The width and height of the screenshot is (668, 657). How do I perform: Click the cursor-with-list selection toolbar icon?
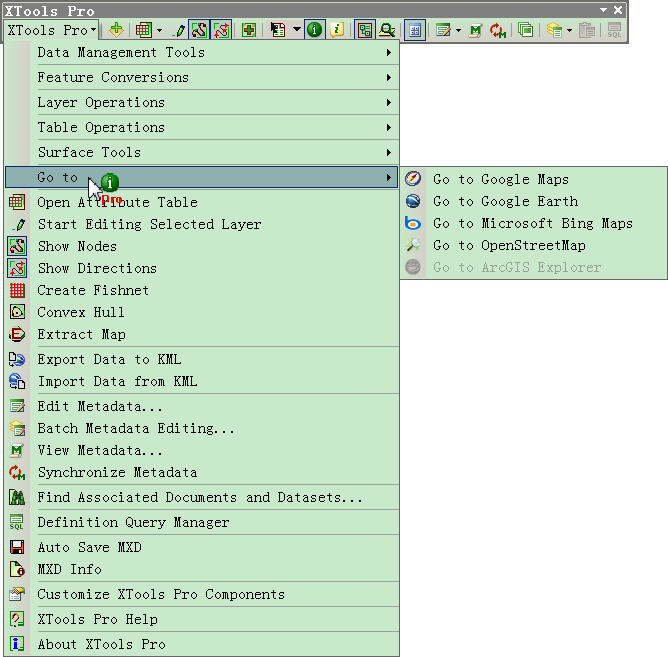(278, 30)
